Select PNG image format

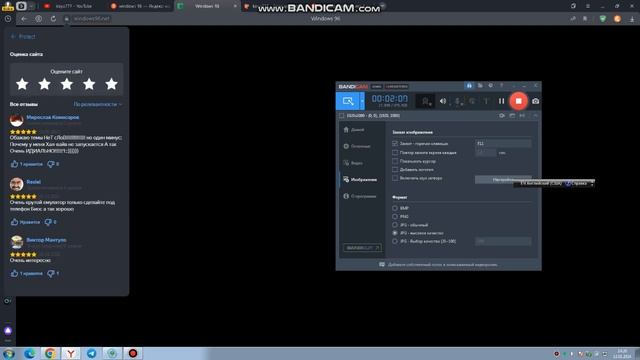tap(395, 217)
